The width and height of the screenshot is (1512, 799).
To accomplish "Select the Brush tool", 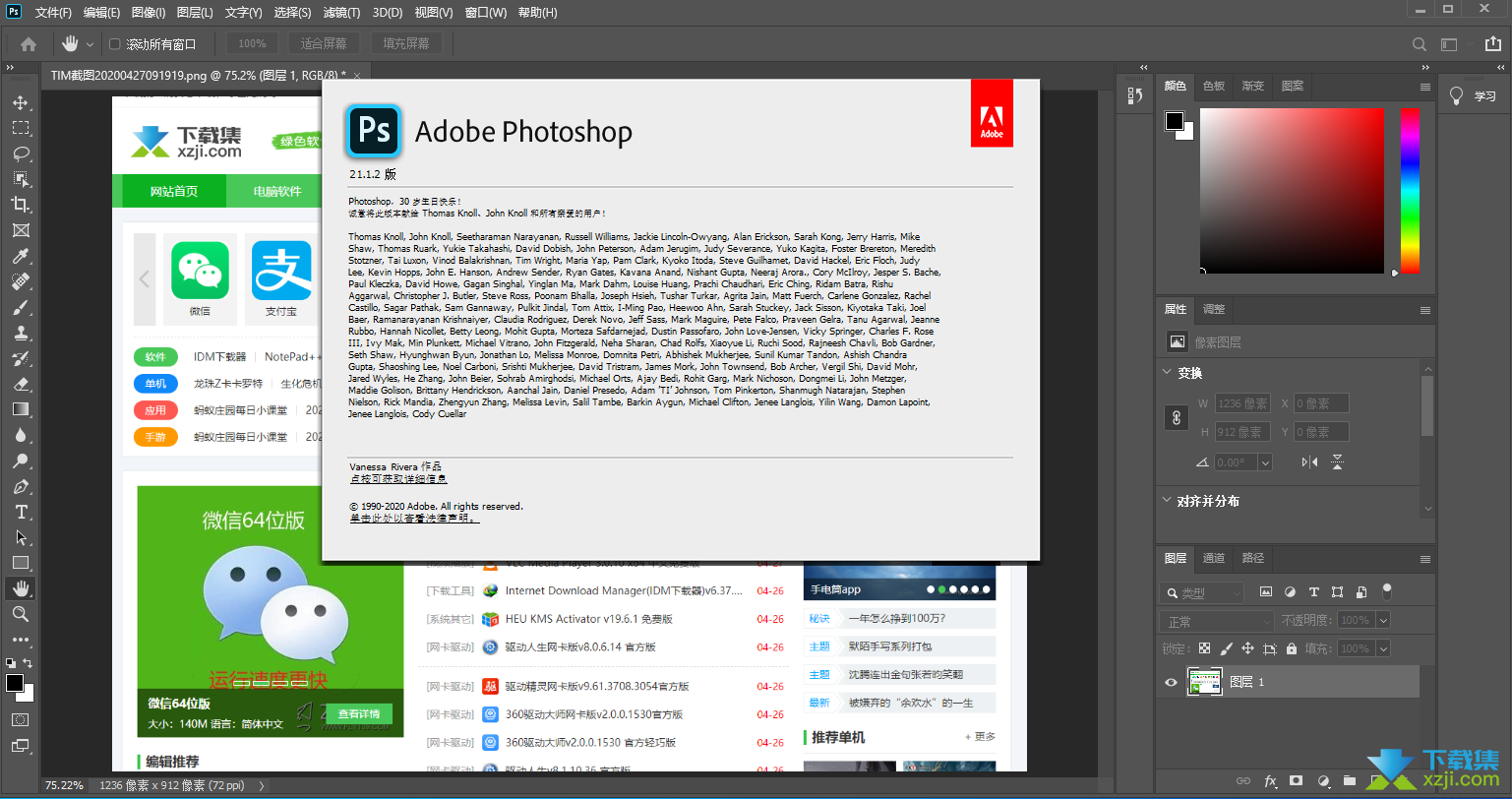I will click(x=21, y=307).
